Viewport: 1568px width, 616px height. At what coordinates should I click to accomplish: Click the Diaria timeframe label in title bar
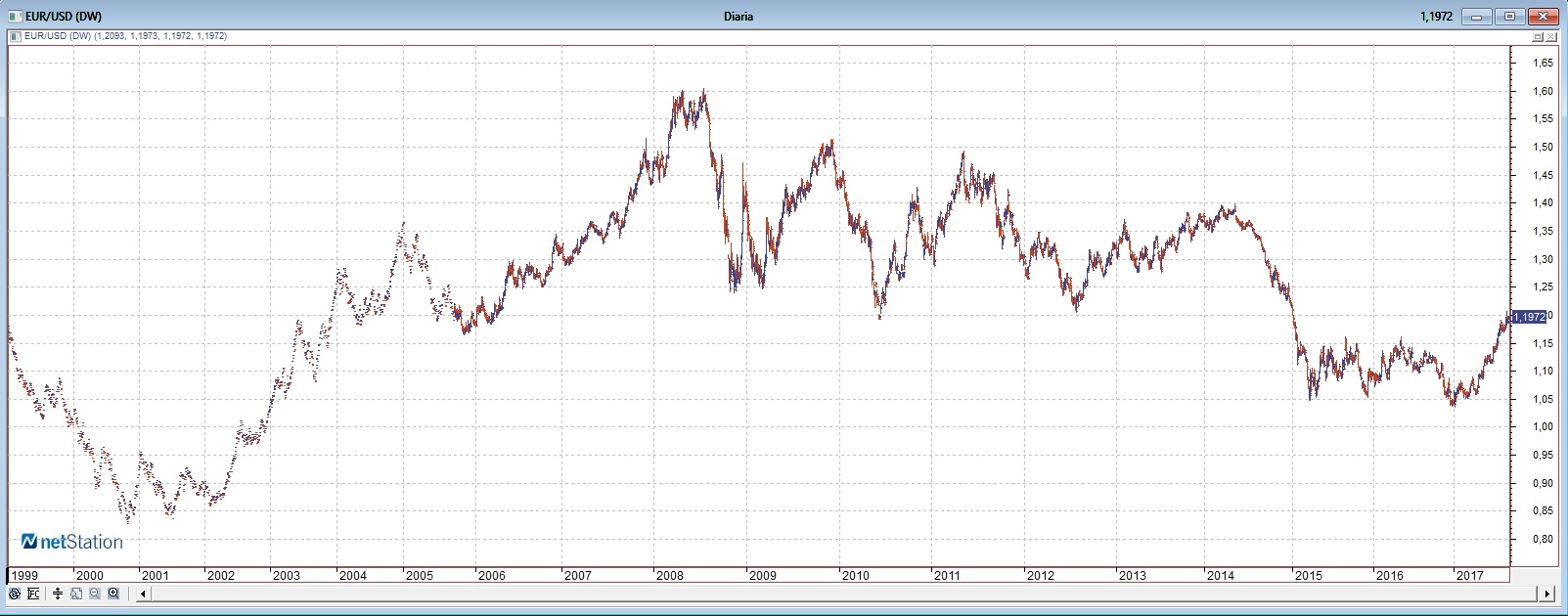tap(739, 17)
